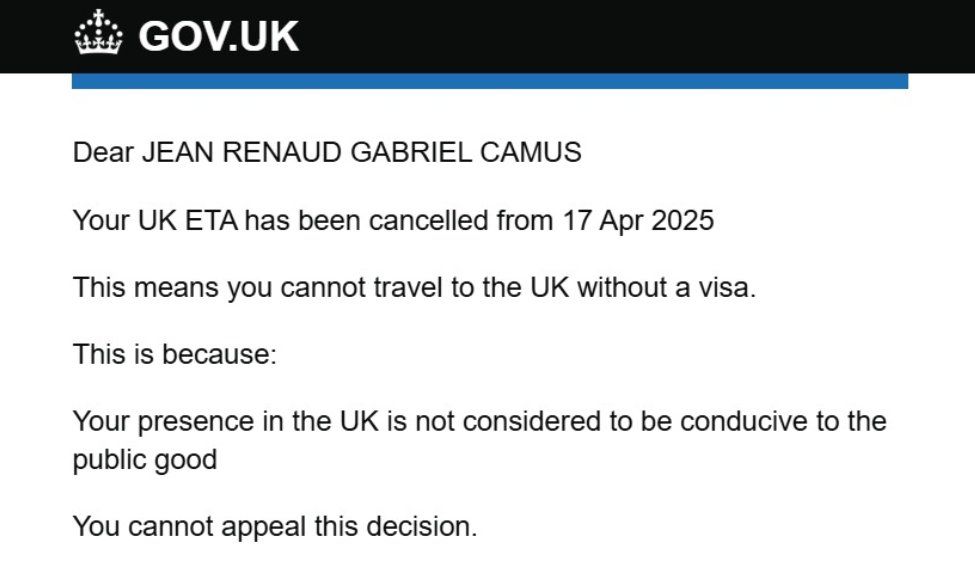Image resolution: width=975 pixels, height=570 pixels.
Task: Click the words "public good"
Action: (x=144, y=460)
